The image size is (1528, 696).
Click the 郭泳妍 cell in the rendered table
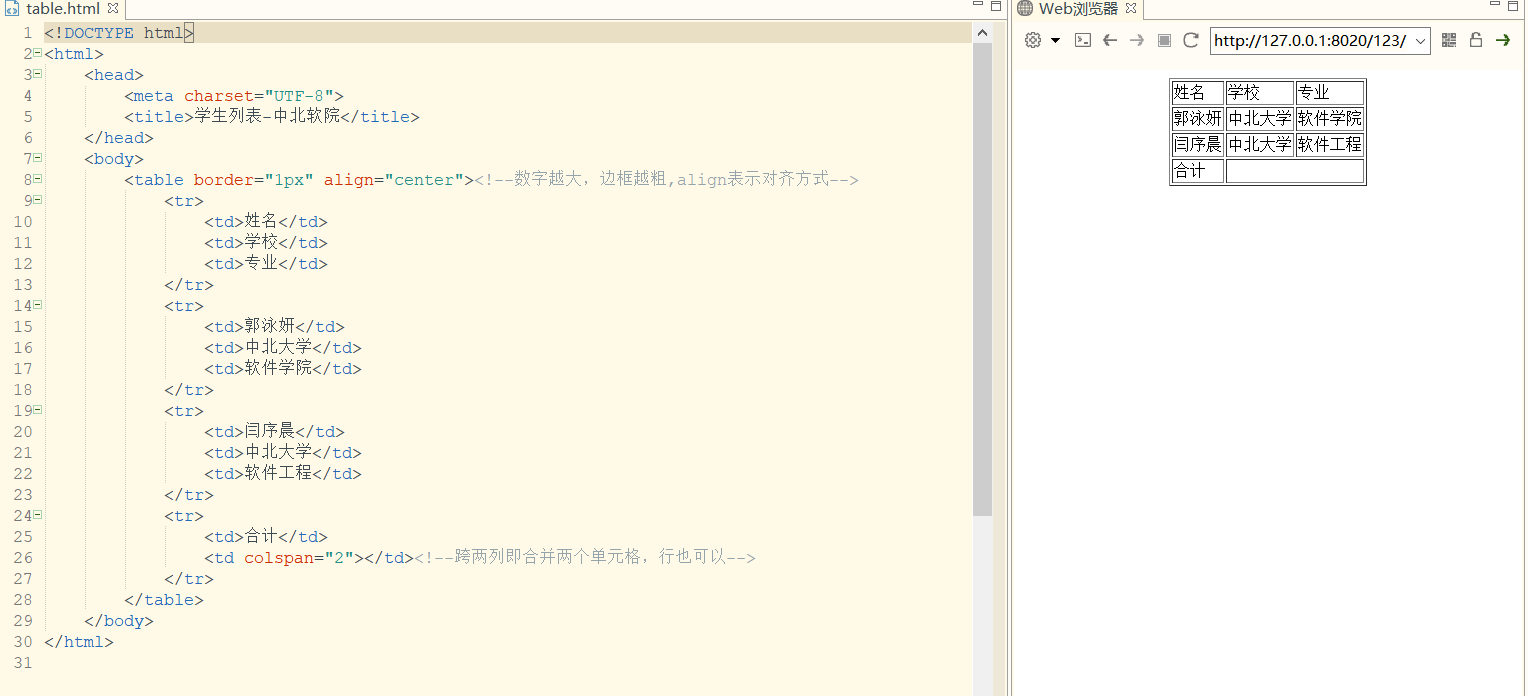click(1196, 118)
